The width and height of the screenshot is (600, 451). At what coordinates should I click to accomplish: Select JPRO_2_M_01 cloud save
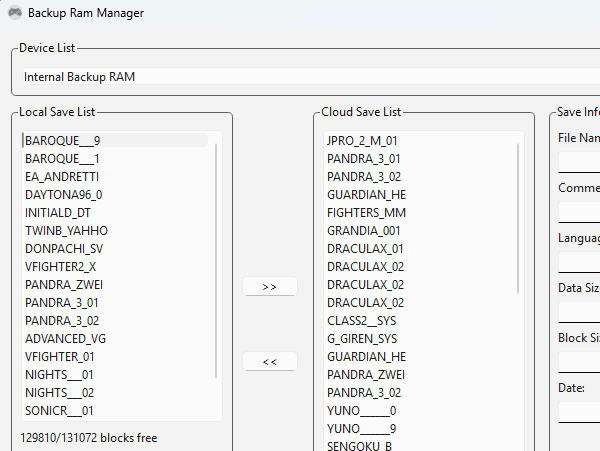417,140
